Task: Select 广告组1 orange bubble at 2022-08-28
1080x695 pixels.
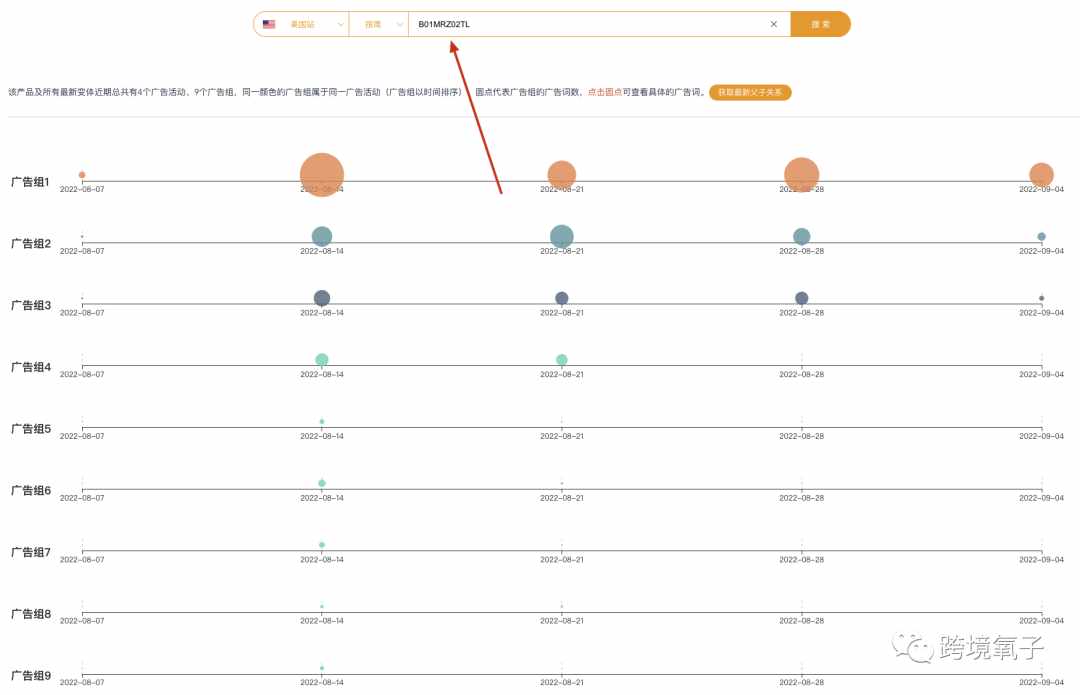Action: click(x=801, y=175)
